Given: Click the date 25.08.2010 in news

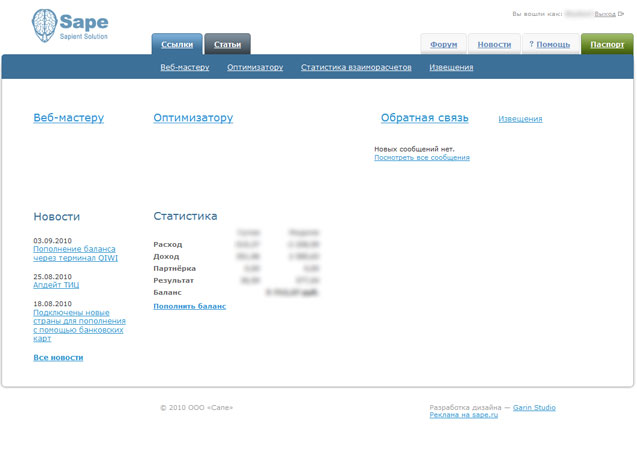Looking at the screenshot, I should (52, 276).
